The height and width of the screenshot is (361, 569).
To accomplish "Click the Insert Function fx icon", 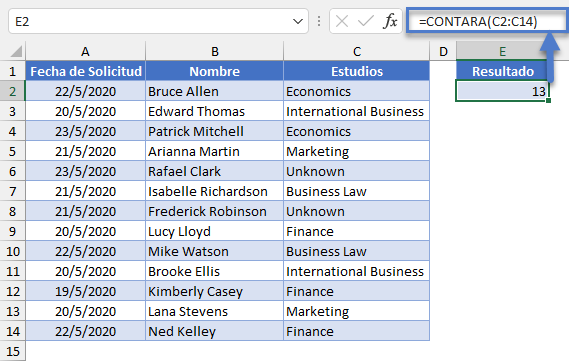I will pos(390,21).
